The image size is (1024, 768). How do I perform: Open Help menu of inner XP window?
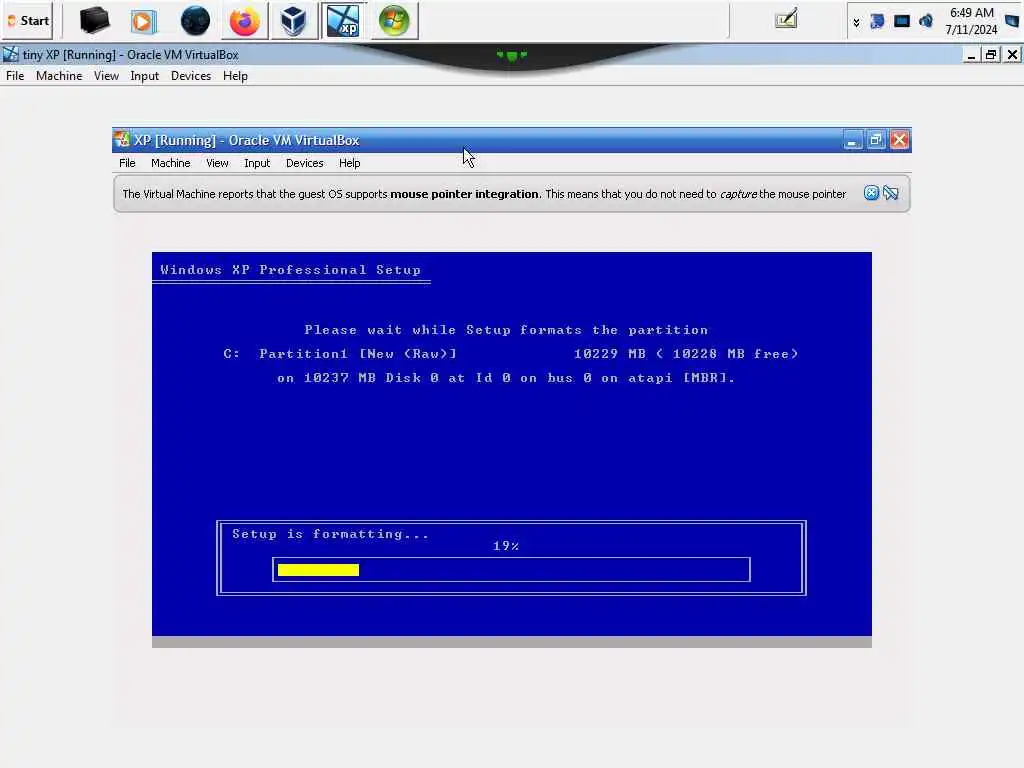tap(349, 163)
